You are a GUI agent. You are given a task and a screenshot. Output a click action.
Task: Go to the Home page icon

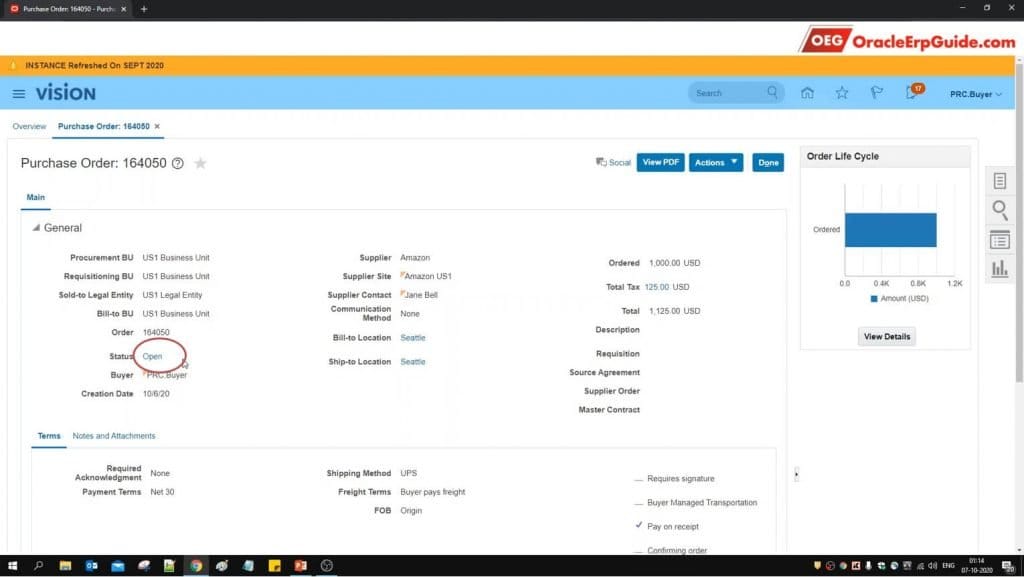pos(807,93)
